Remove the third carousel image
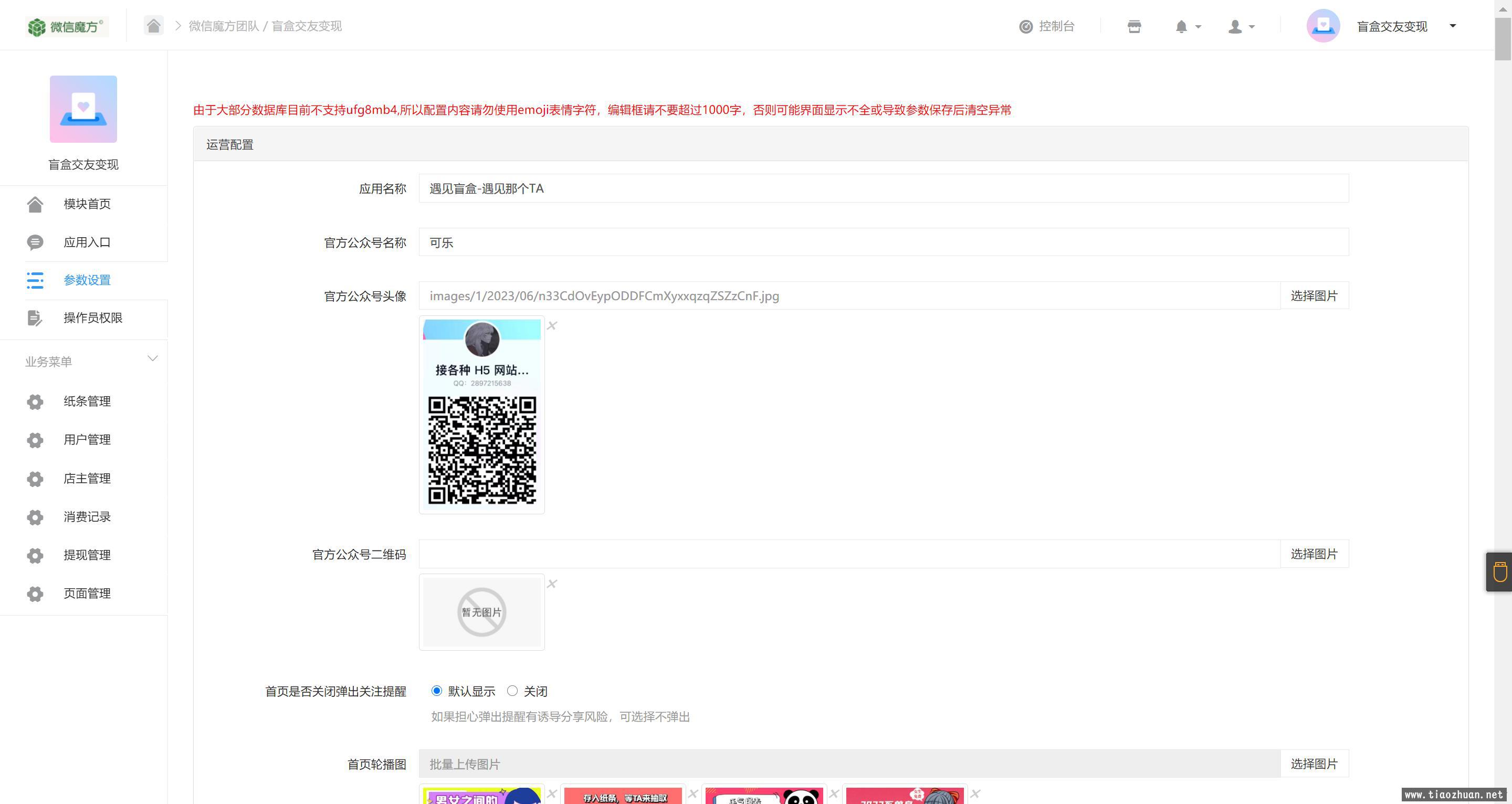The width and height of the screenshot is (1512, 804). click(834, 794)
